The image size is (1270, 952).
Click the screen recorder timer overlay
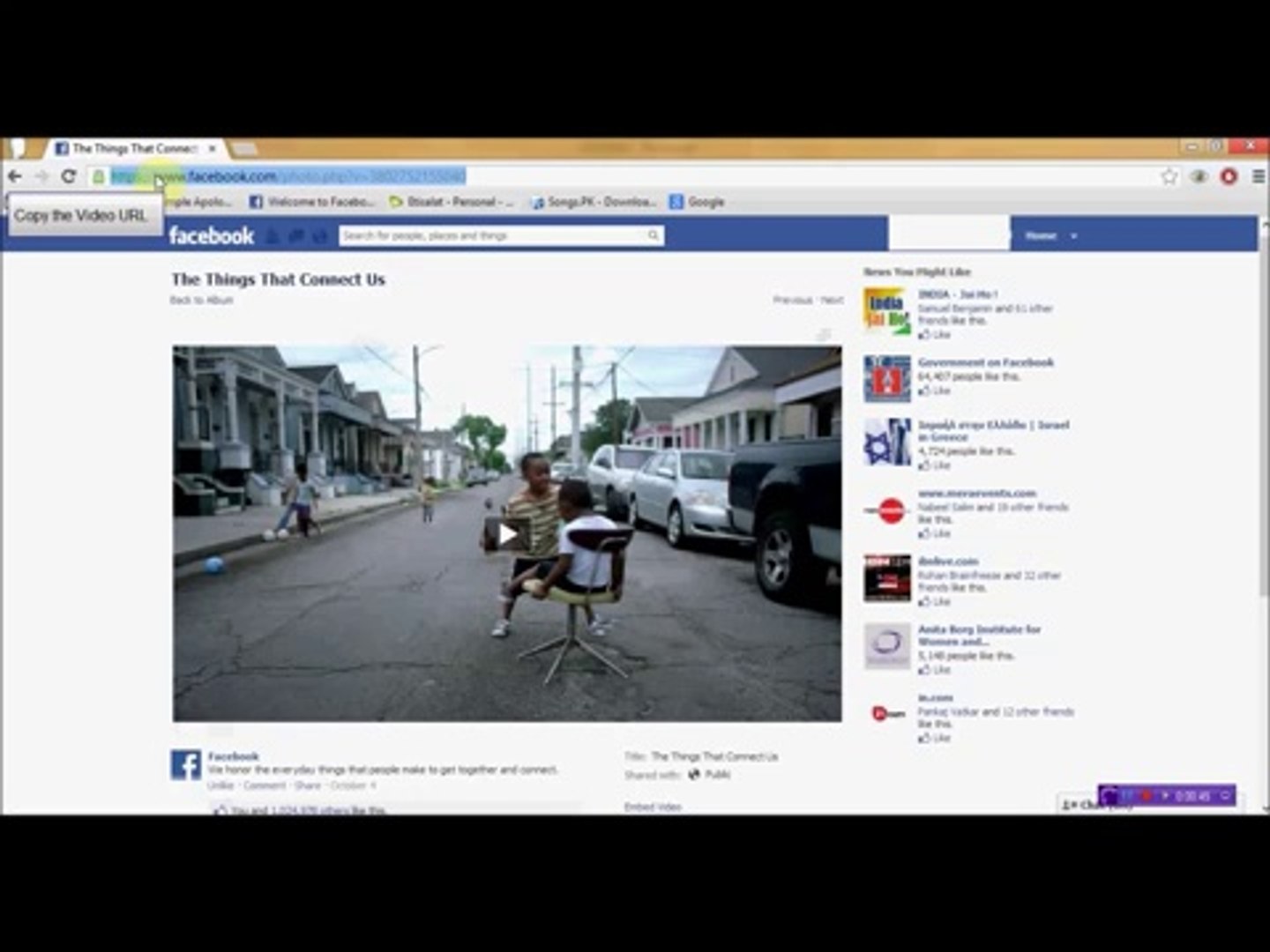point(1166,795)
